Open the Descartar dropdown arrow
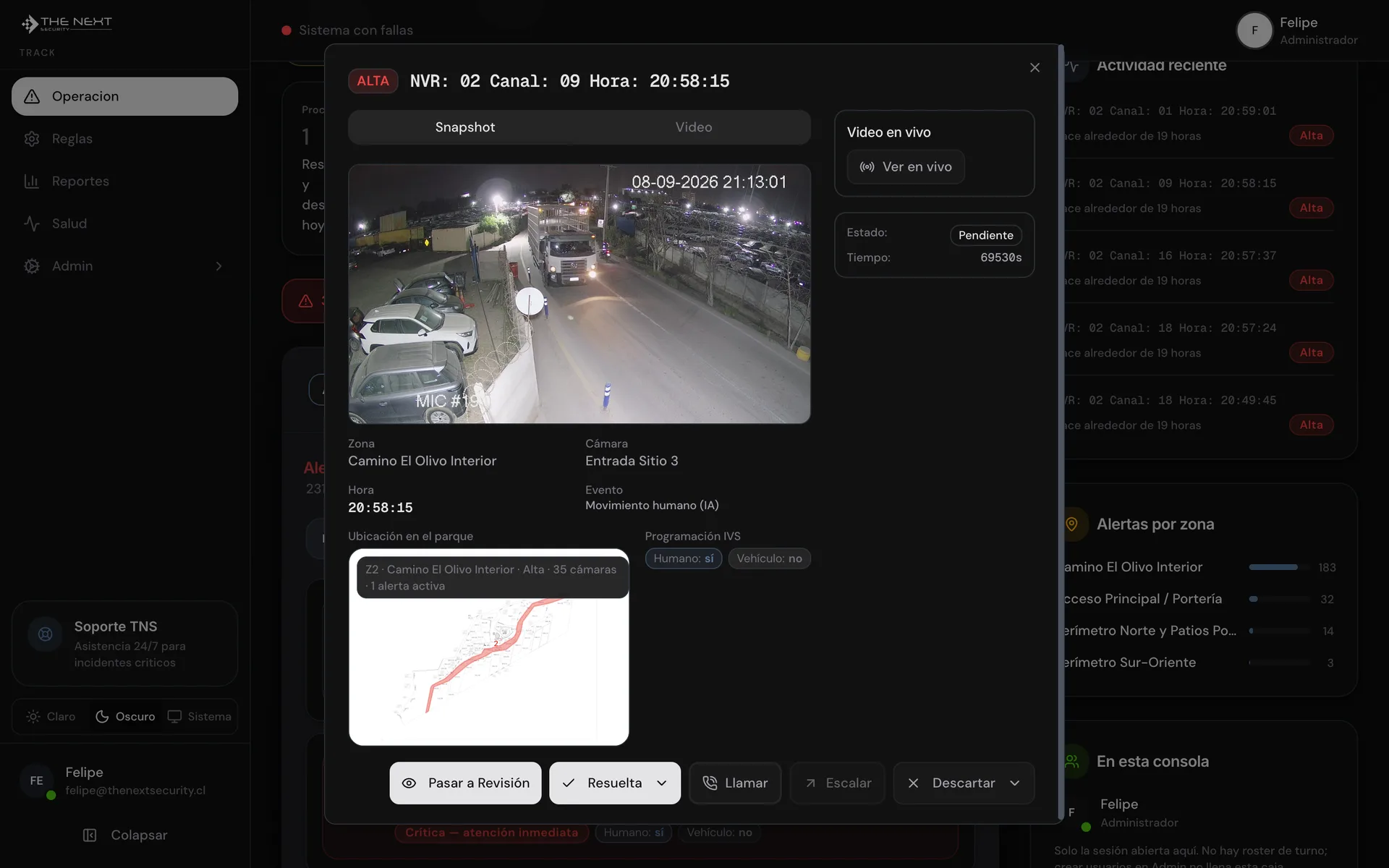 1014,783
